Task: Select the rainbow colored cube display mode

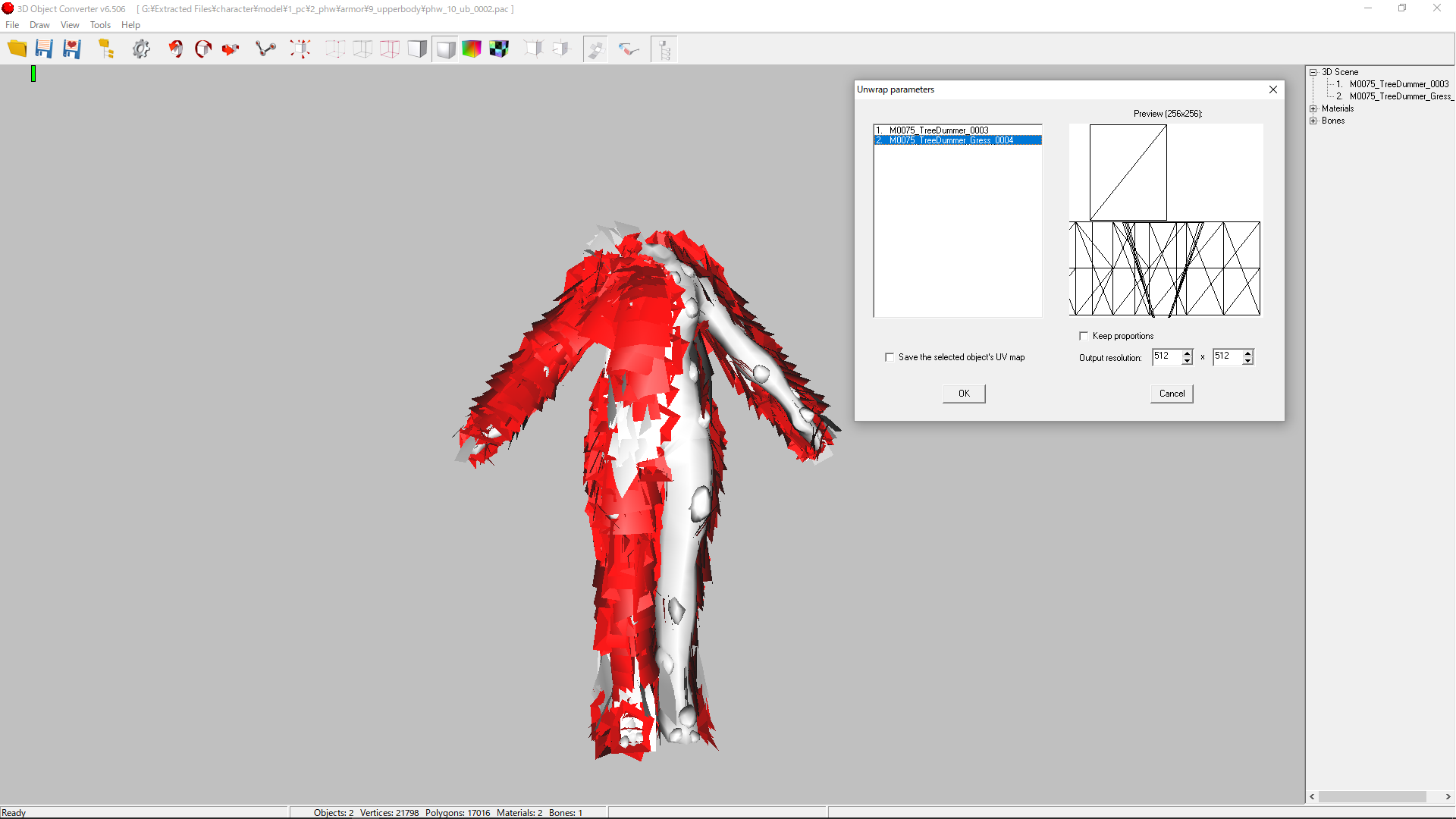Action: click(x=472, y=49)
